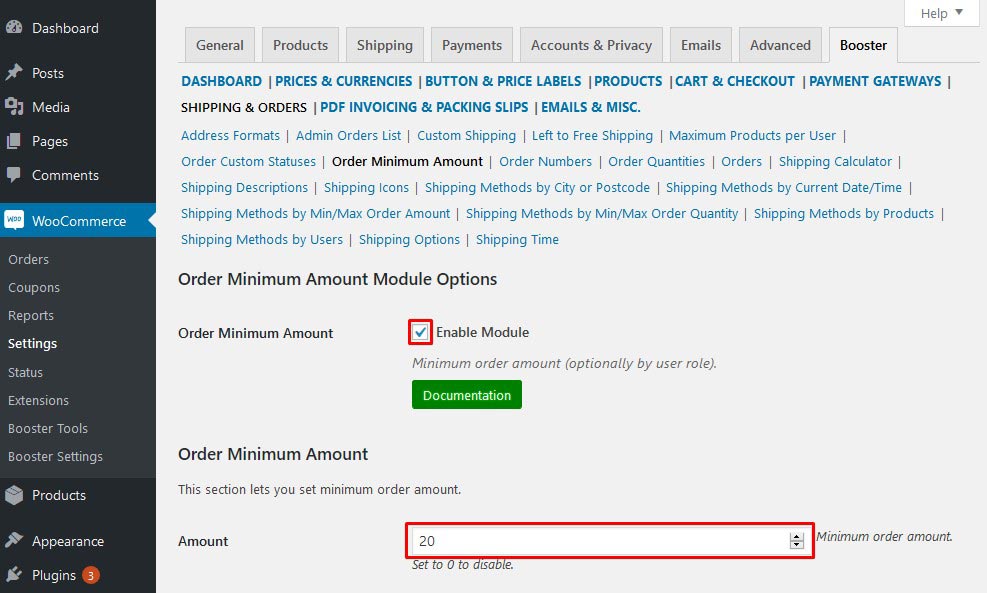Switch to the Payments tab
Screen dimensions: 987x593
[471, 45]
